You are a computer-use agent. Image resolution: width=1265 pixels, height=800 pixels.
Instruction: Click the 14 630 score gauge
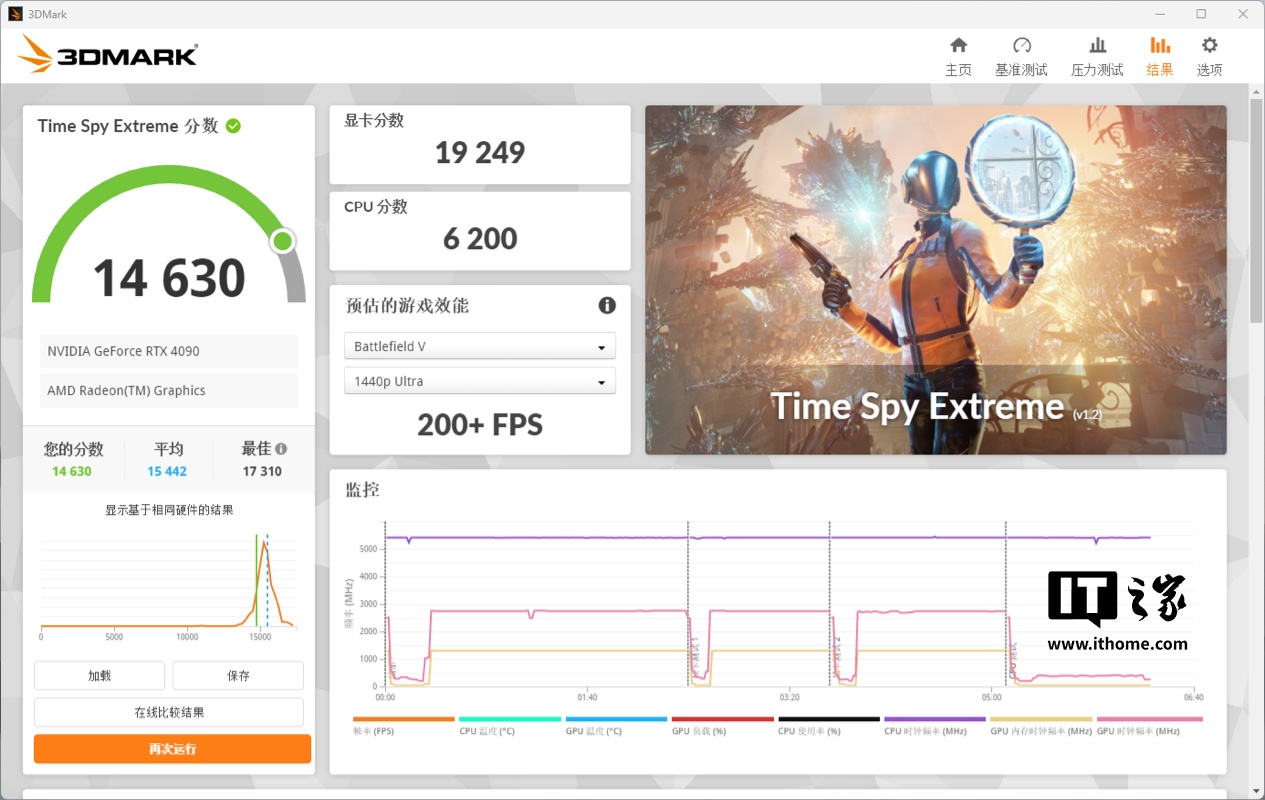coord(169,235)
